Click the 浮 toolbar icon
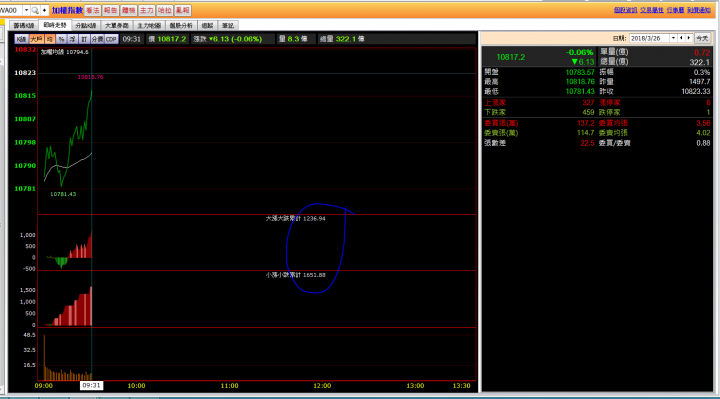 [73, 39]
